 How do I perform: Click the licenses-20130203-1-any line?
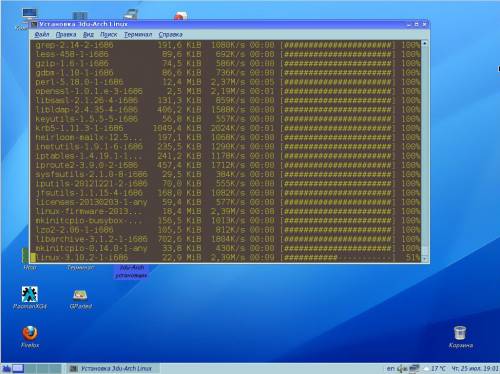(227, 202)
